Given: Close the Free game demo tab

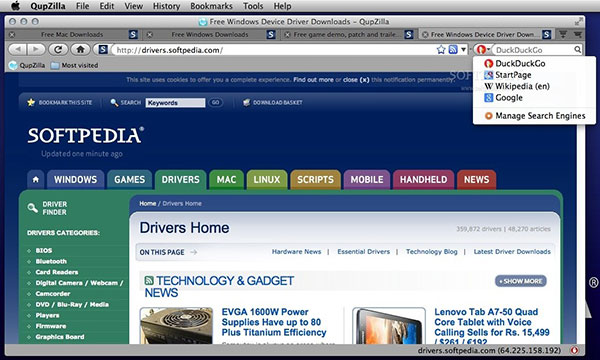Looking at the screenshot, I should pos(287,34).
